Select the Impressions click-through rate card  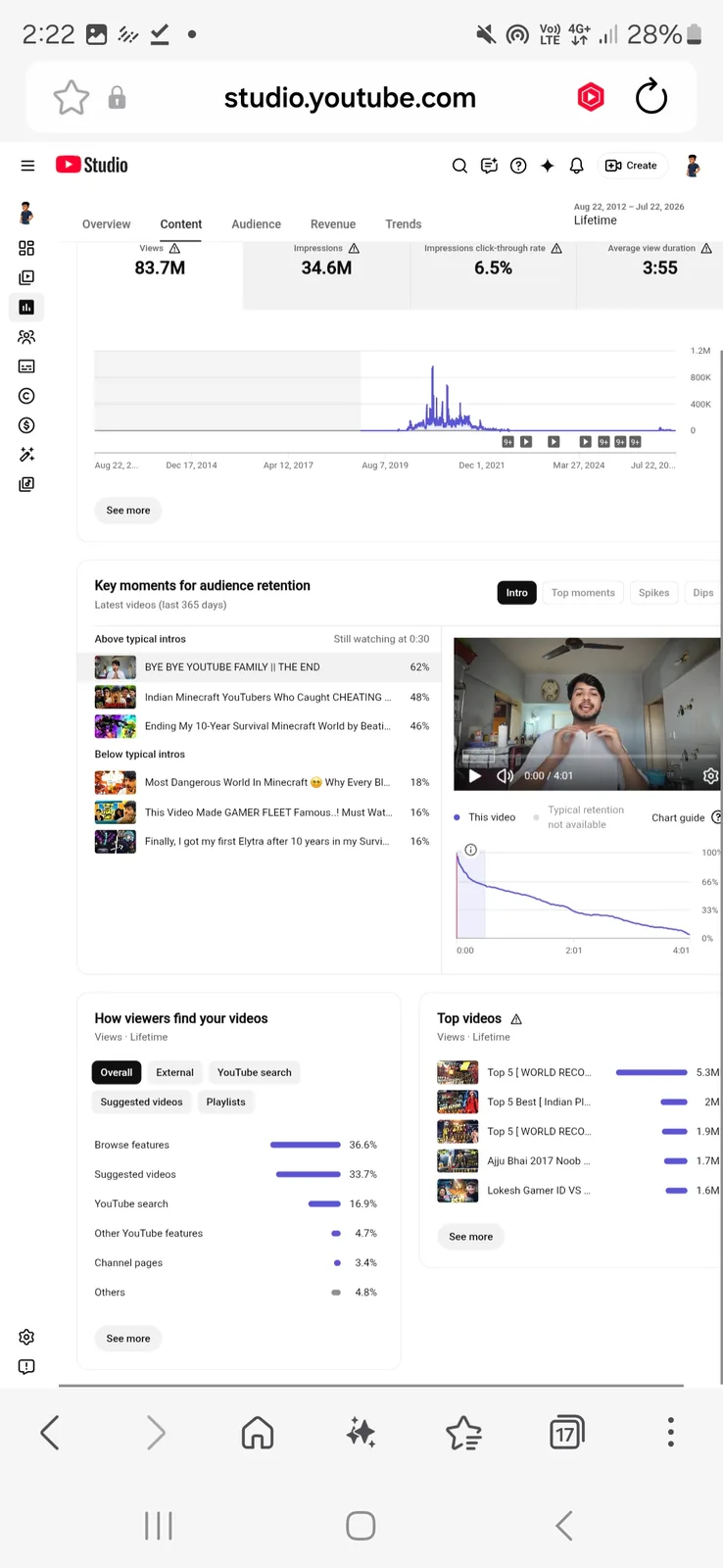493,275
